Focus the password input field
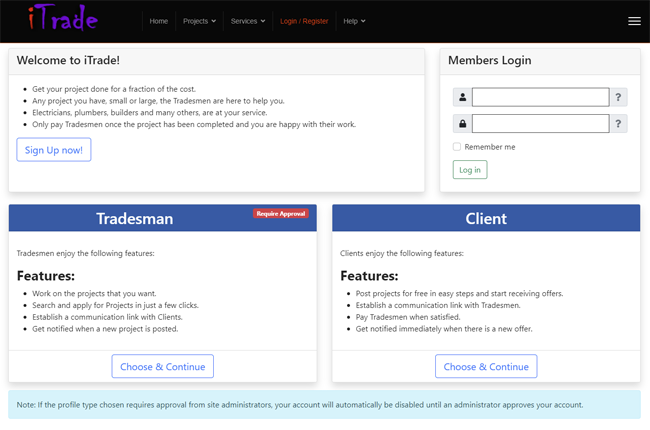The height and width of the screenshot is (430, 650). [541, 124]
